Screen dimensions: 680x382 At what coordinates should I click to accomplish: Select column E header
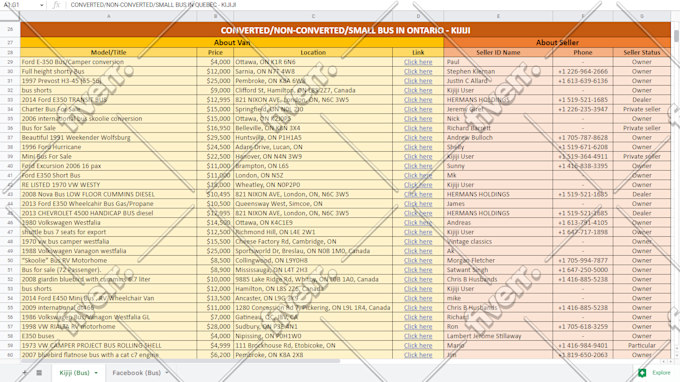498,16
